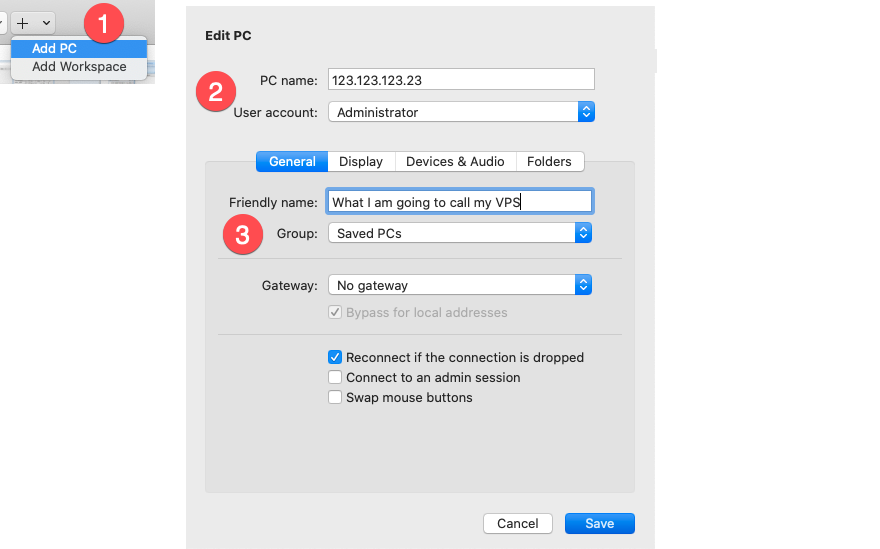The width and height of the screenshot is (880, 549).
Task: Disable Reconnect if the connection is dropped
Action: pos(335,357)
